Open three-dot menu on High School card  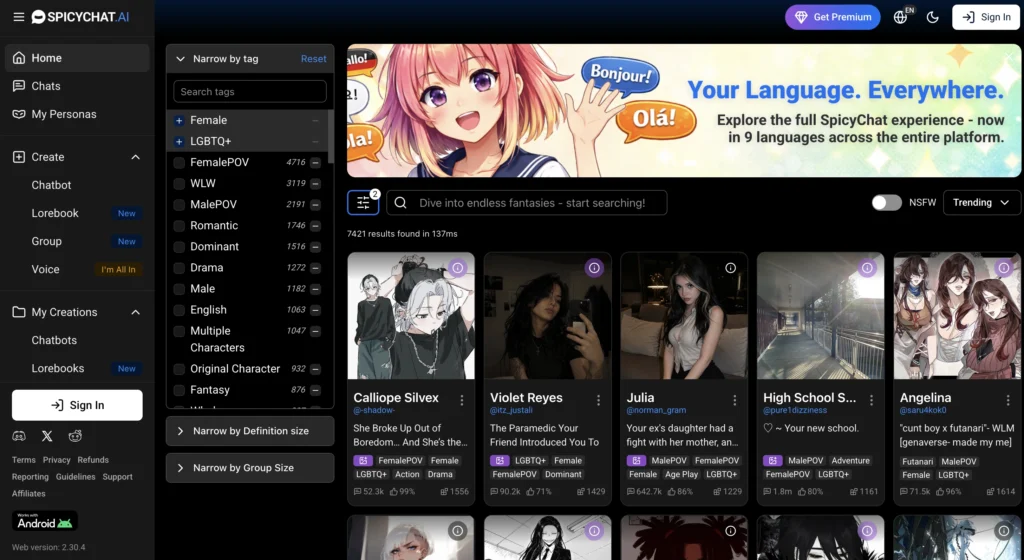pyautogui.click(x=871, y=400)
